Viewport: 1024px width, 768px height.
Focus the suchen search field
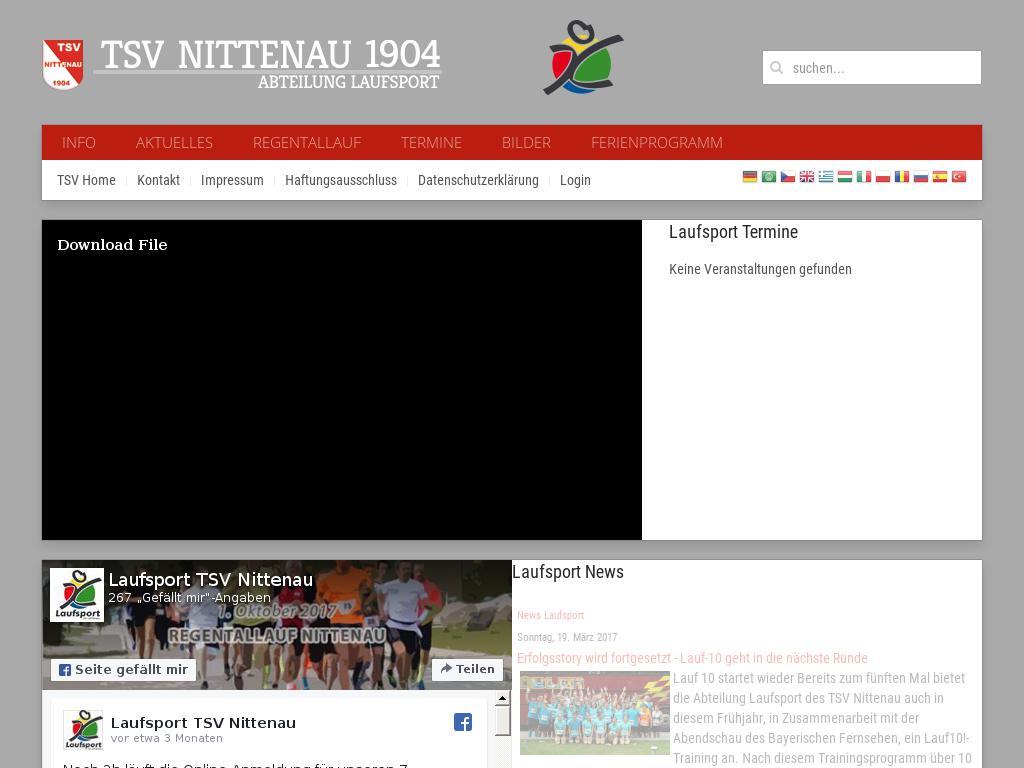tap(872, 67)
